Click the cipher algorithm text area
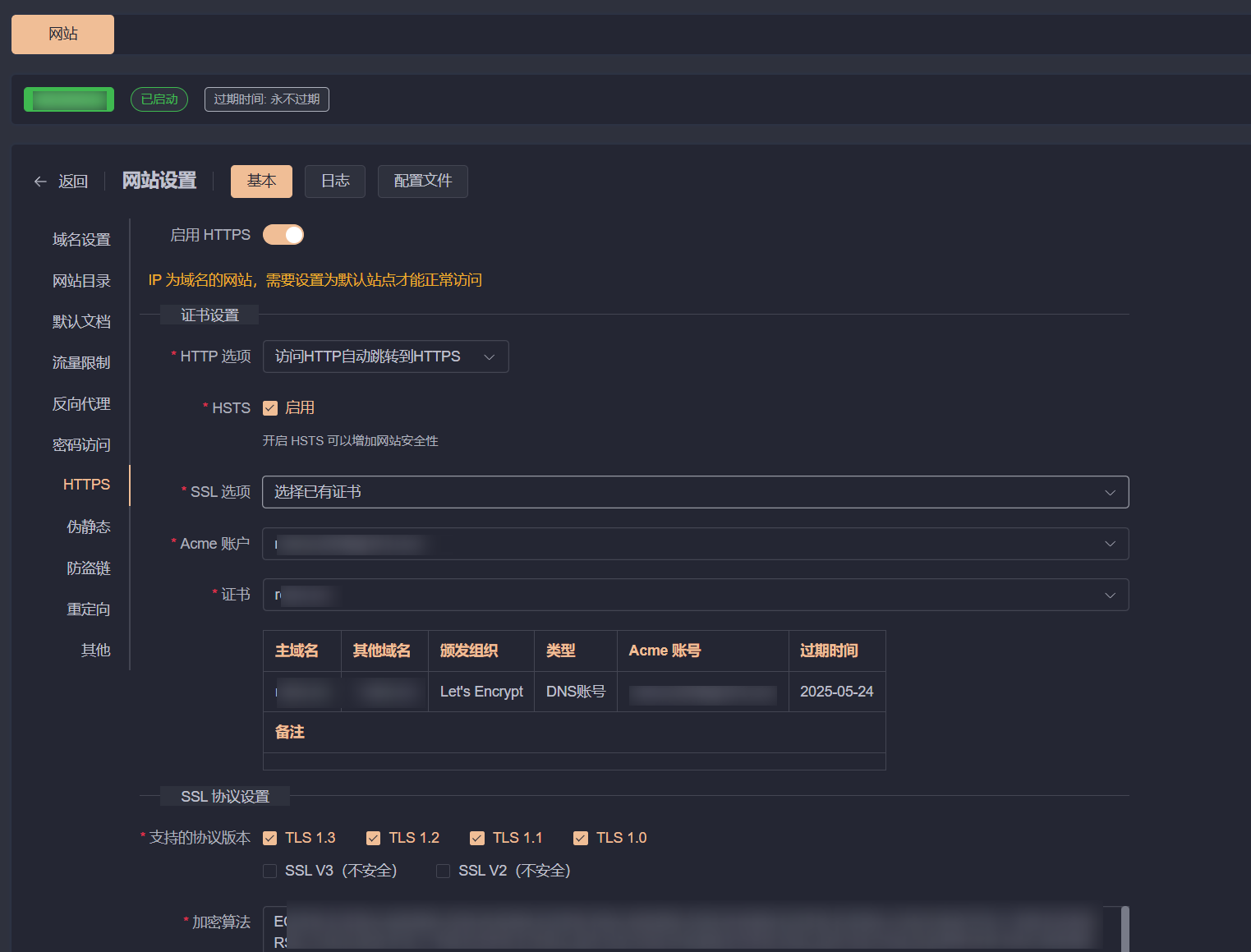This screenshot has width=1251, height=952. 690,929
